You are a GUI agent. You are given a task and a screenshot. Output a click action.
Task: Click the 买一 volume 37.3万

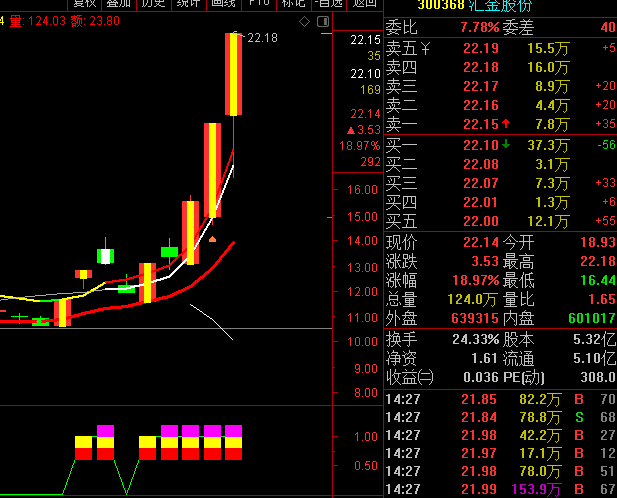click(548, 146)
